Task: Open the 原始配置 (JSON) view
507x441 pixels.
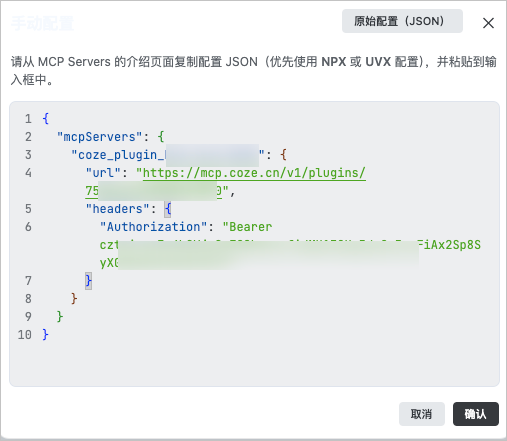Action: click(402, 21)
